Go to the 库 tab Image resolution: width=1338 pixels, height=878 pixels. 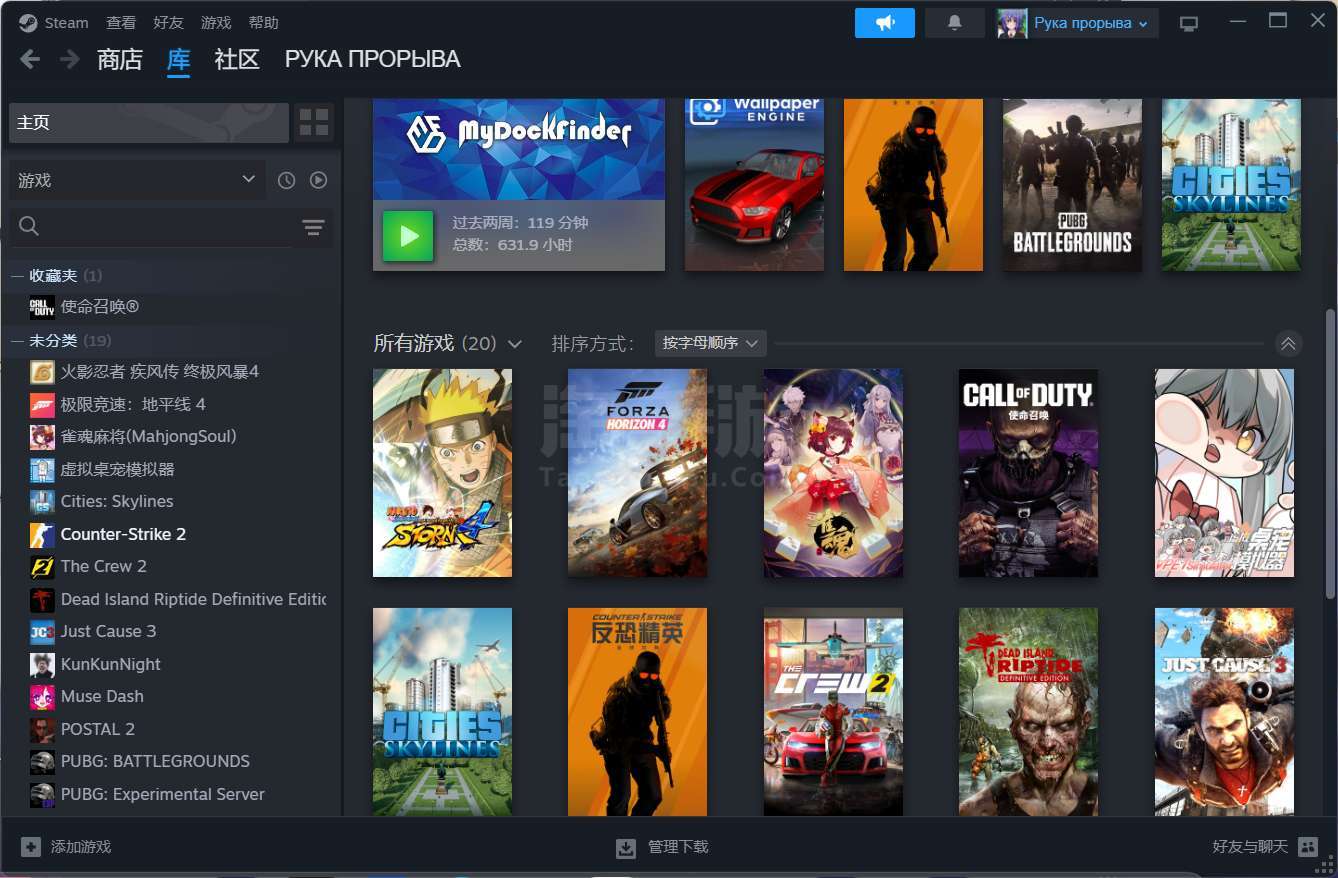click(x=178, y=59)
